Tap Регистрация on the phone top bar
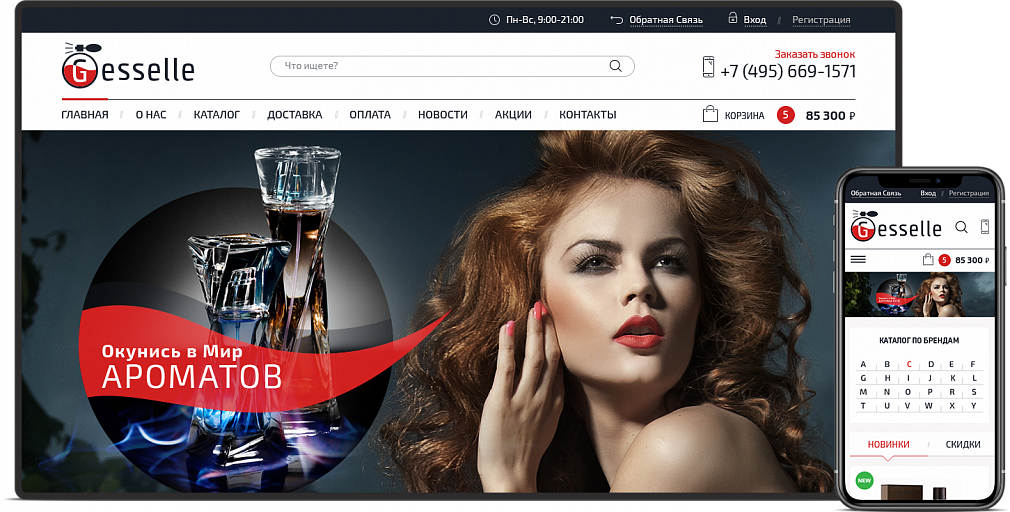Image resolution: width=1010 pixels, height=512 pixels. click(969, 193)
